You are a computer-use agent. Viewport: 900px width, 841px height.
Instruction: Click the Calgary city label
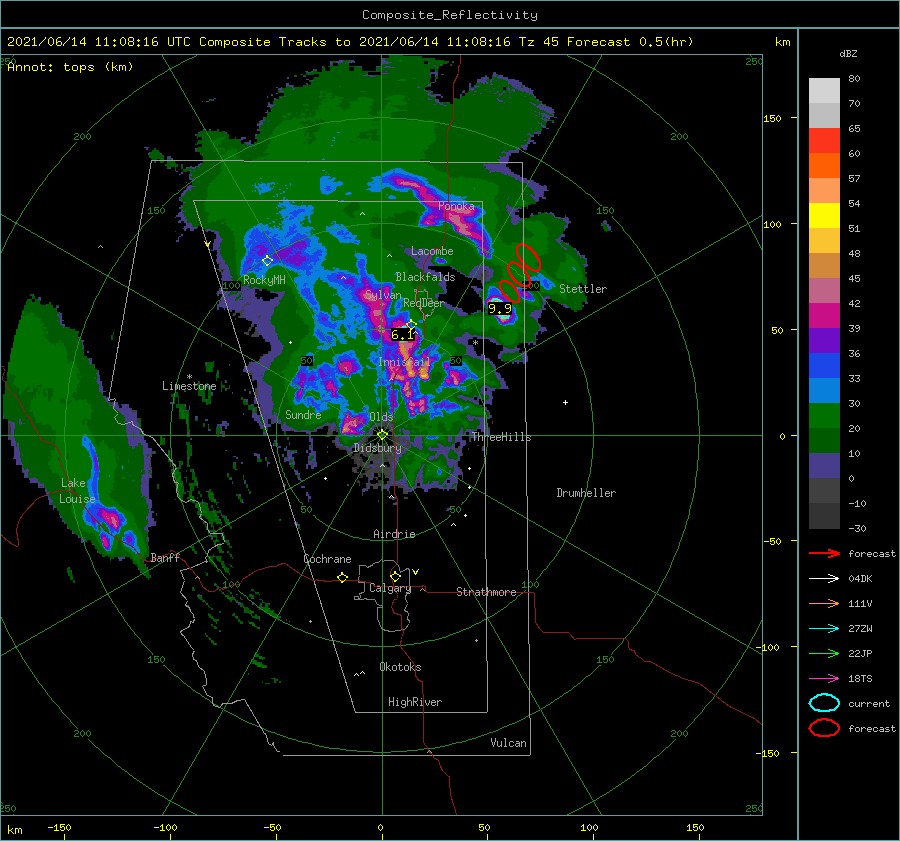[x=390, y=588]
